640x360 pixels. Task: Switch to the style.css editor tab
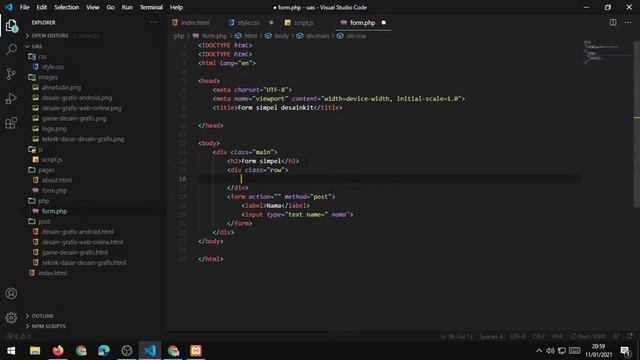pos(248,22)
